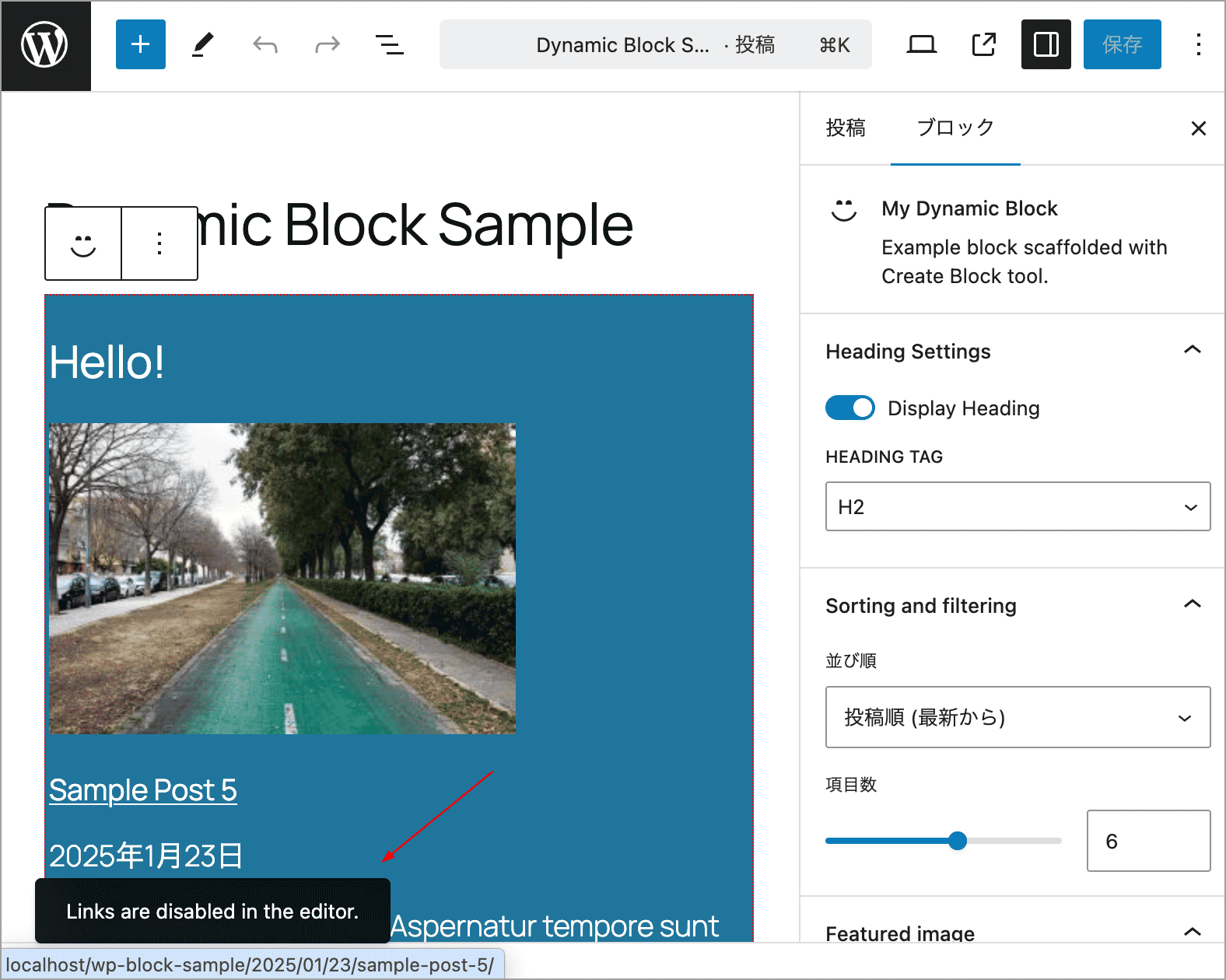Click the WordPress logo icon
1226x980 pixels.
[45, 45]
